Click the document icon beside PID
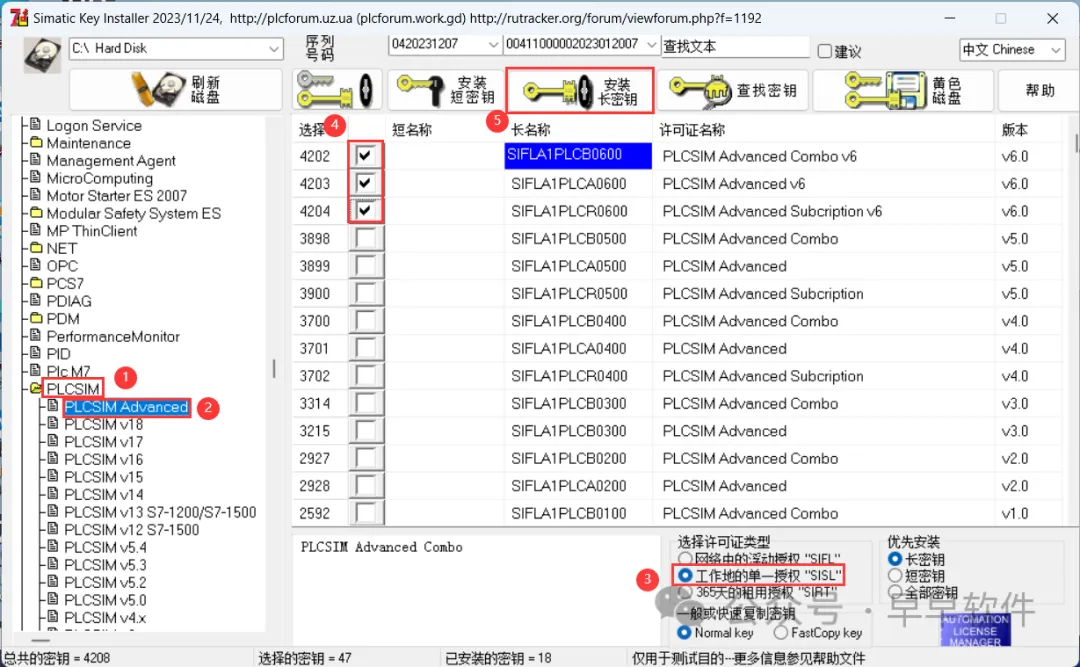This screenshot has height=667, width=1080. pyautogui.click(x=36, y=353)
